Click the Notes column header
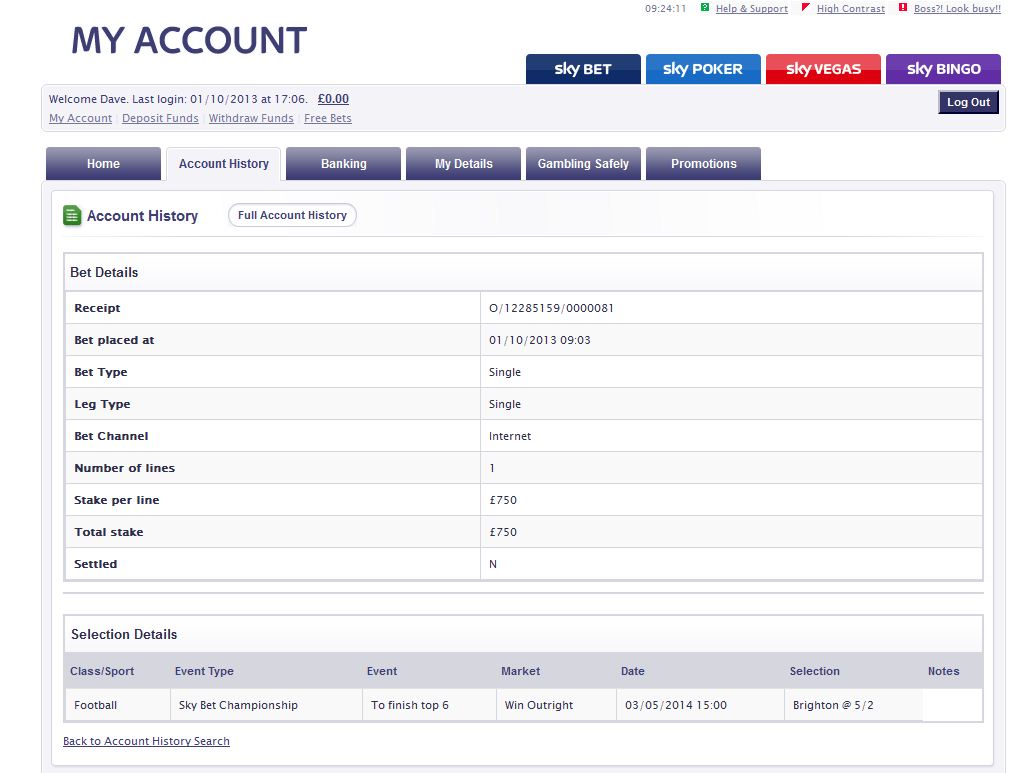1036x773 pixels. (944, 671)
